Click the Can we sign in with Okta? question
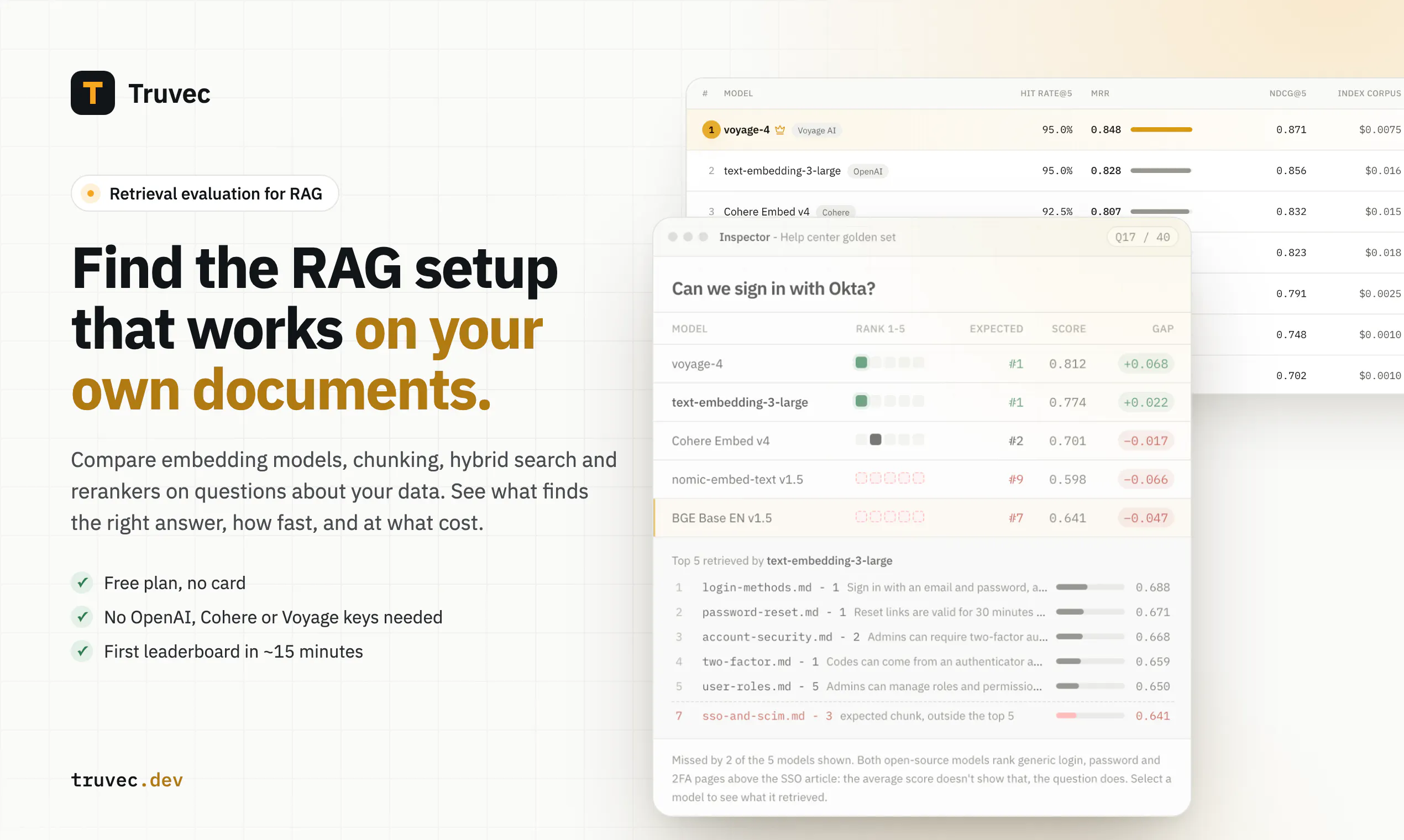The height and width of the screenshot is (840, 1404). point(773,288)
